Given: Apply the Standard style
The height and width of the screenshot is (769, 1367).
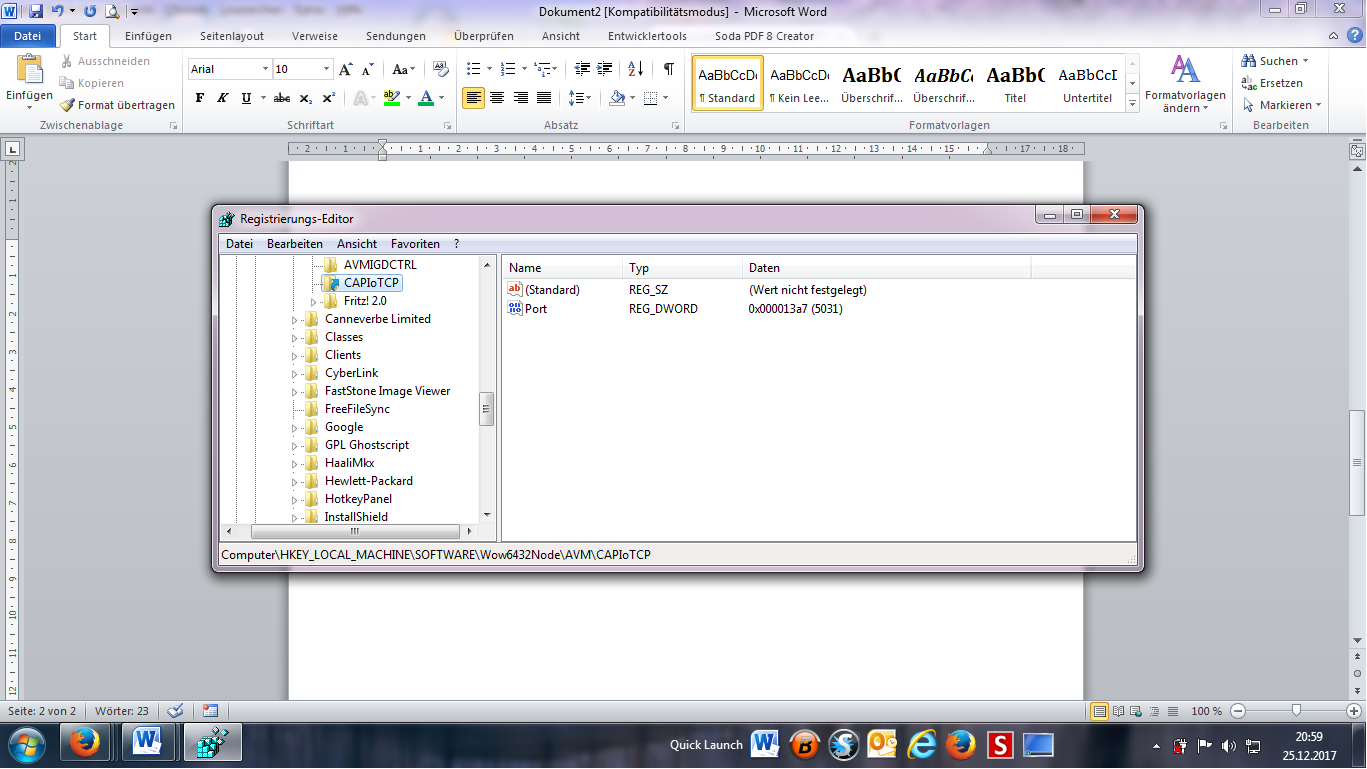Looking at the screenshot, I should point(728,83).
